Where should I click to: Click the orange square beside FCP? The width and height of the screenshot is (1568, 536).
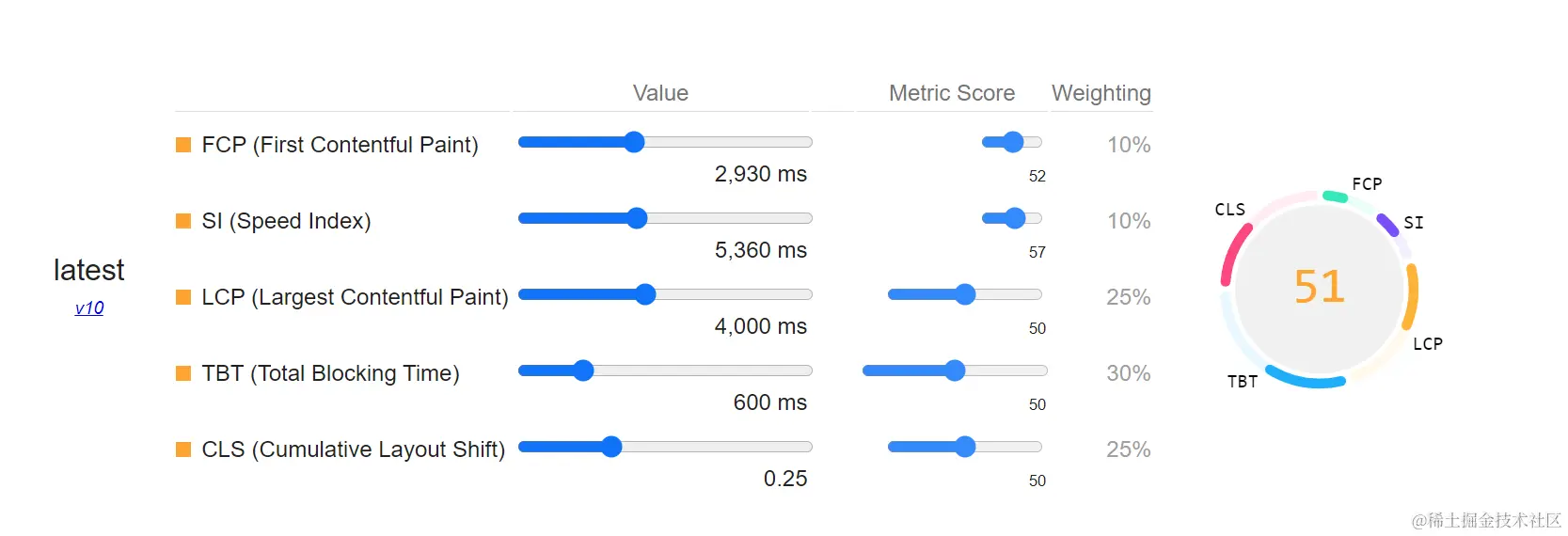point(183,145)
